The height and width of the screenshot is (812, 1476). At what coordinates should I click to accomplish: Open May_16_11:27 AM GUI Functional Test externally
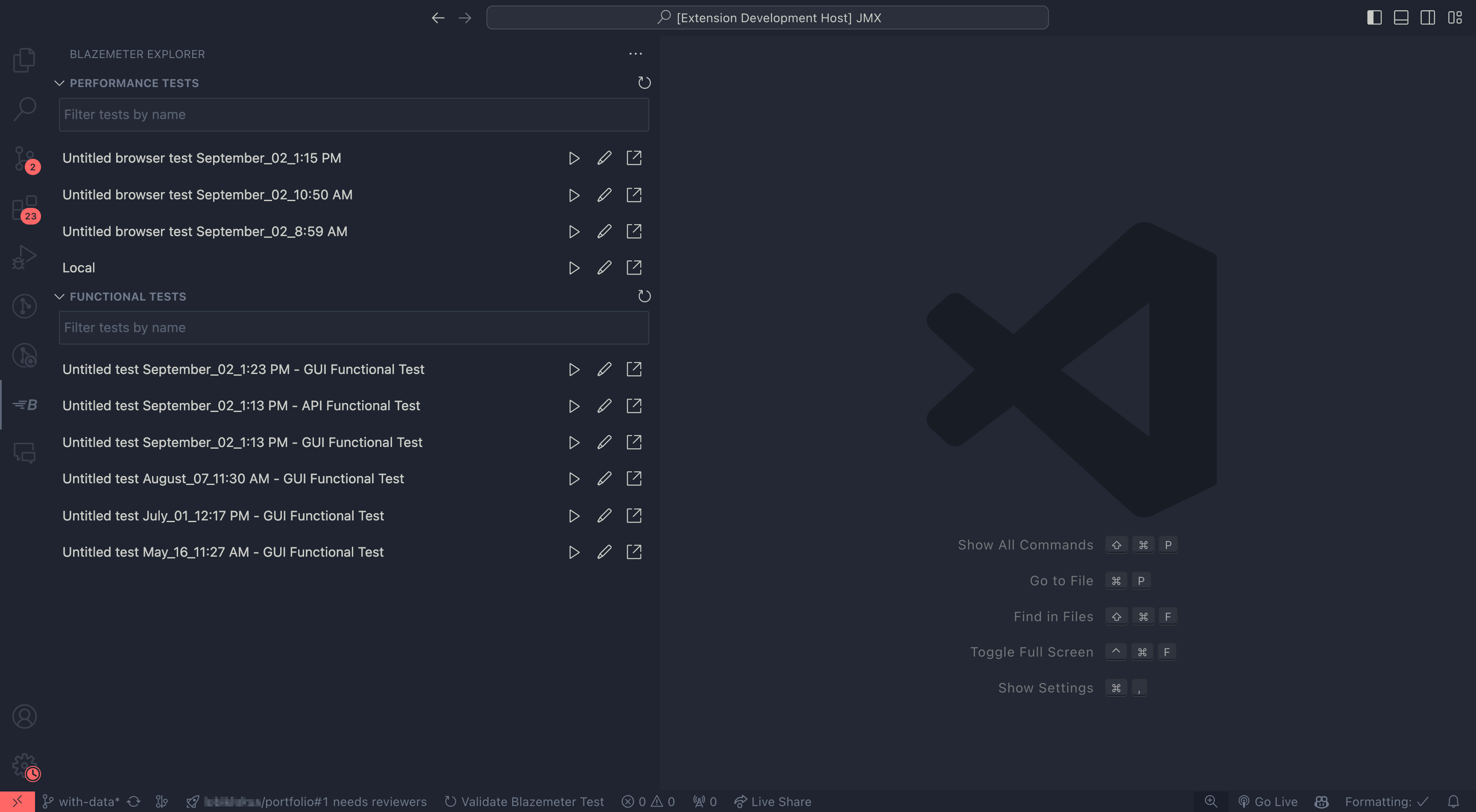click(634, 552)
